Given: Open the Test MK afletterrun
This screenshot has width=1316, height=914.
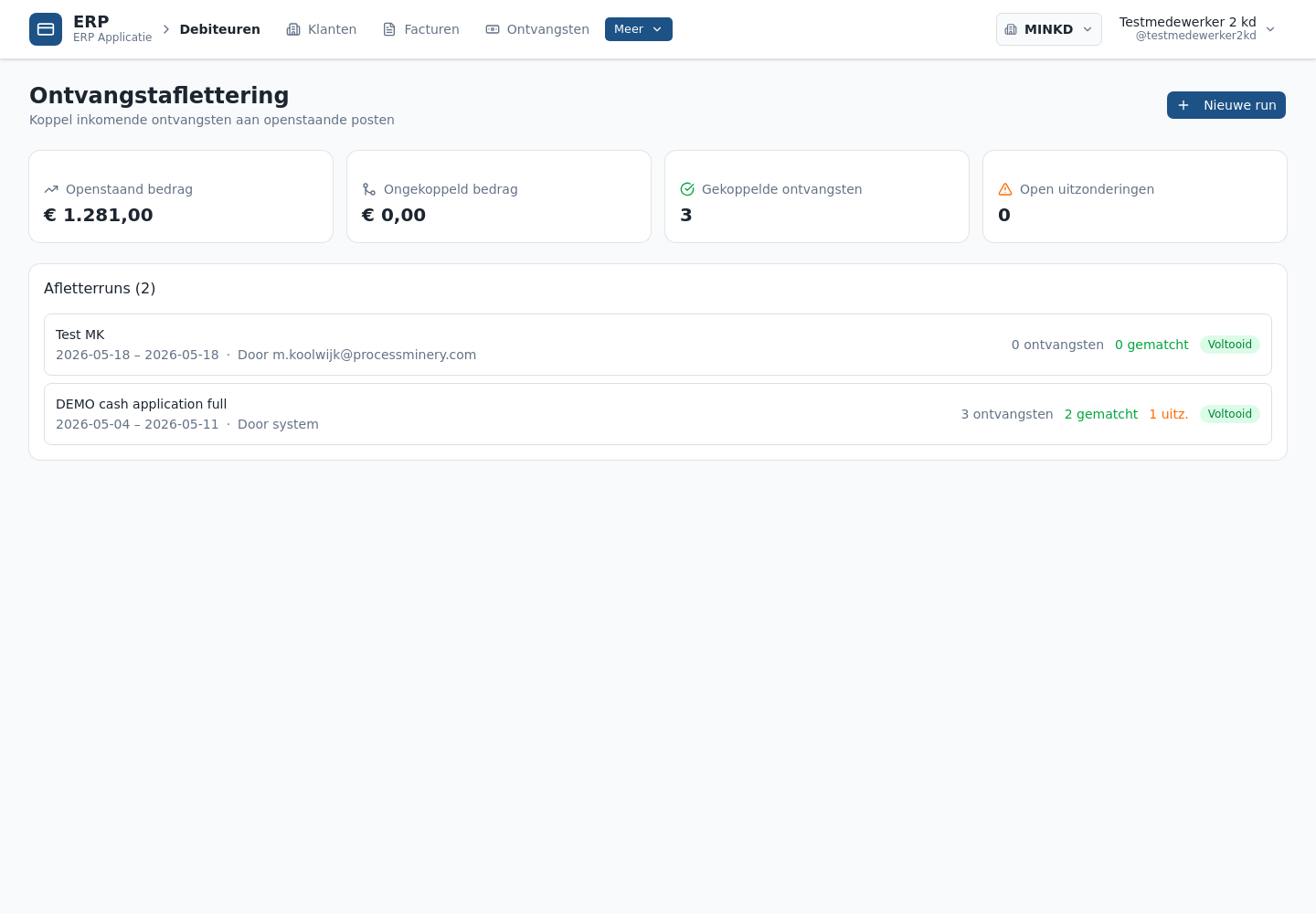Looking at the screenshot, I should click(658, 345).
